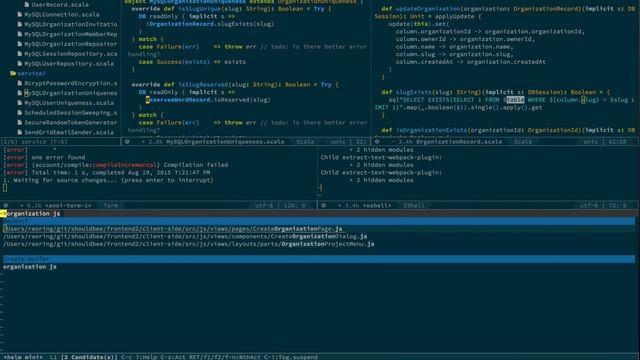Click the file icon beside MySQLConnection.scala
The image size is (640, 360).
(19, 14)
